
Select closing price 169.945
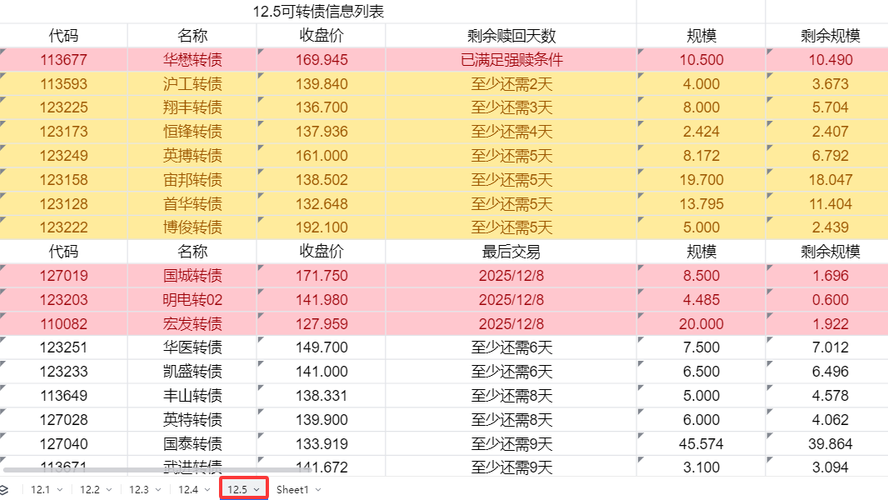pyautogui.click(x=322, y=59)
